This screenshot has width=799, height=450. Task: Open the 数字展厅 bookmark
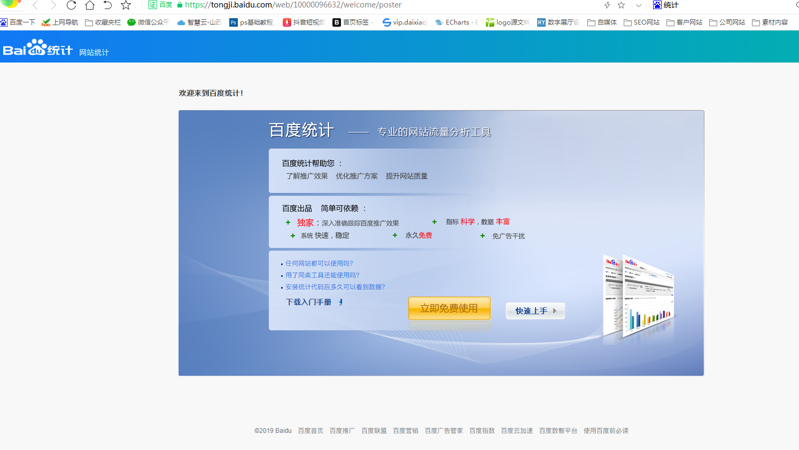pyautogui.click(x=558, y=22)
